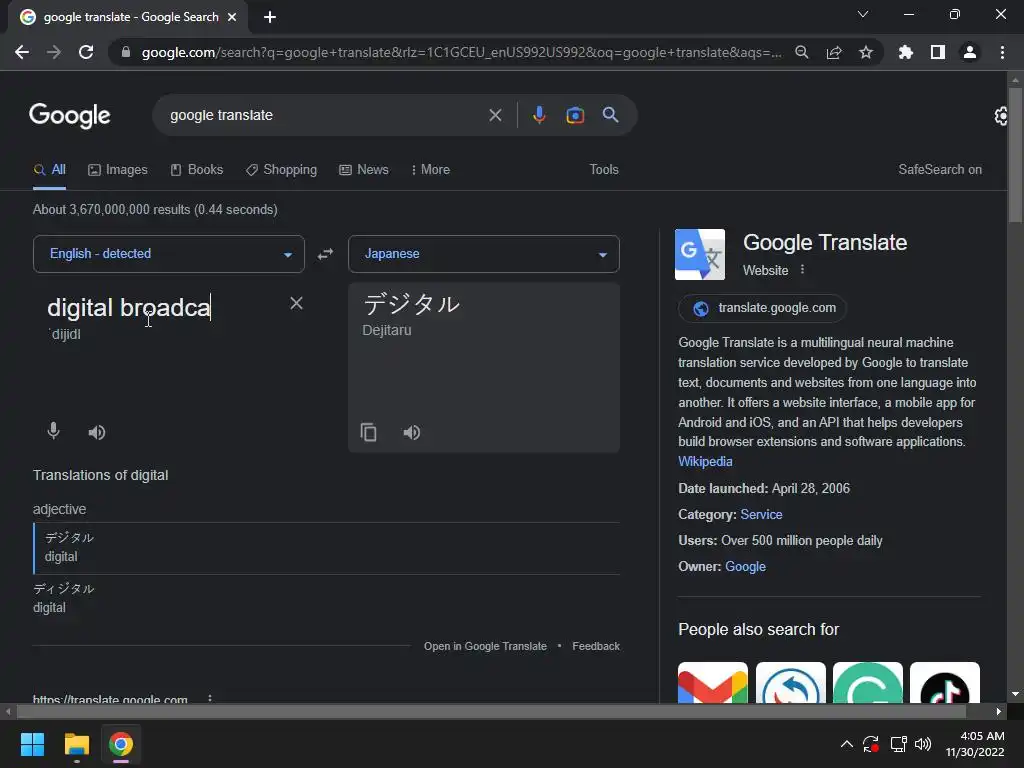Viewport: 1024px width, 768px height.
Task: Show hidden system tray icons
Action: [x=846, y=744]
